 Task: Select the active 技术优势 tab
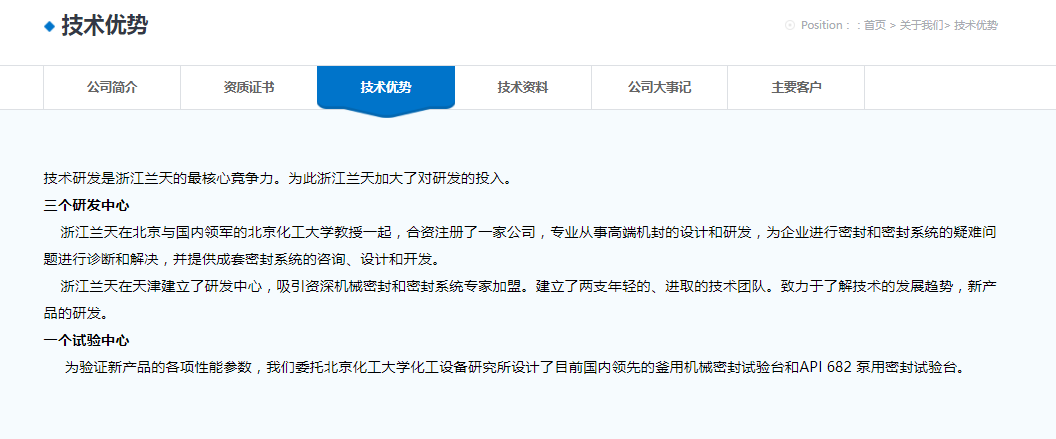[386, 88]
